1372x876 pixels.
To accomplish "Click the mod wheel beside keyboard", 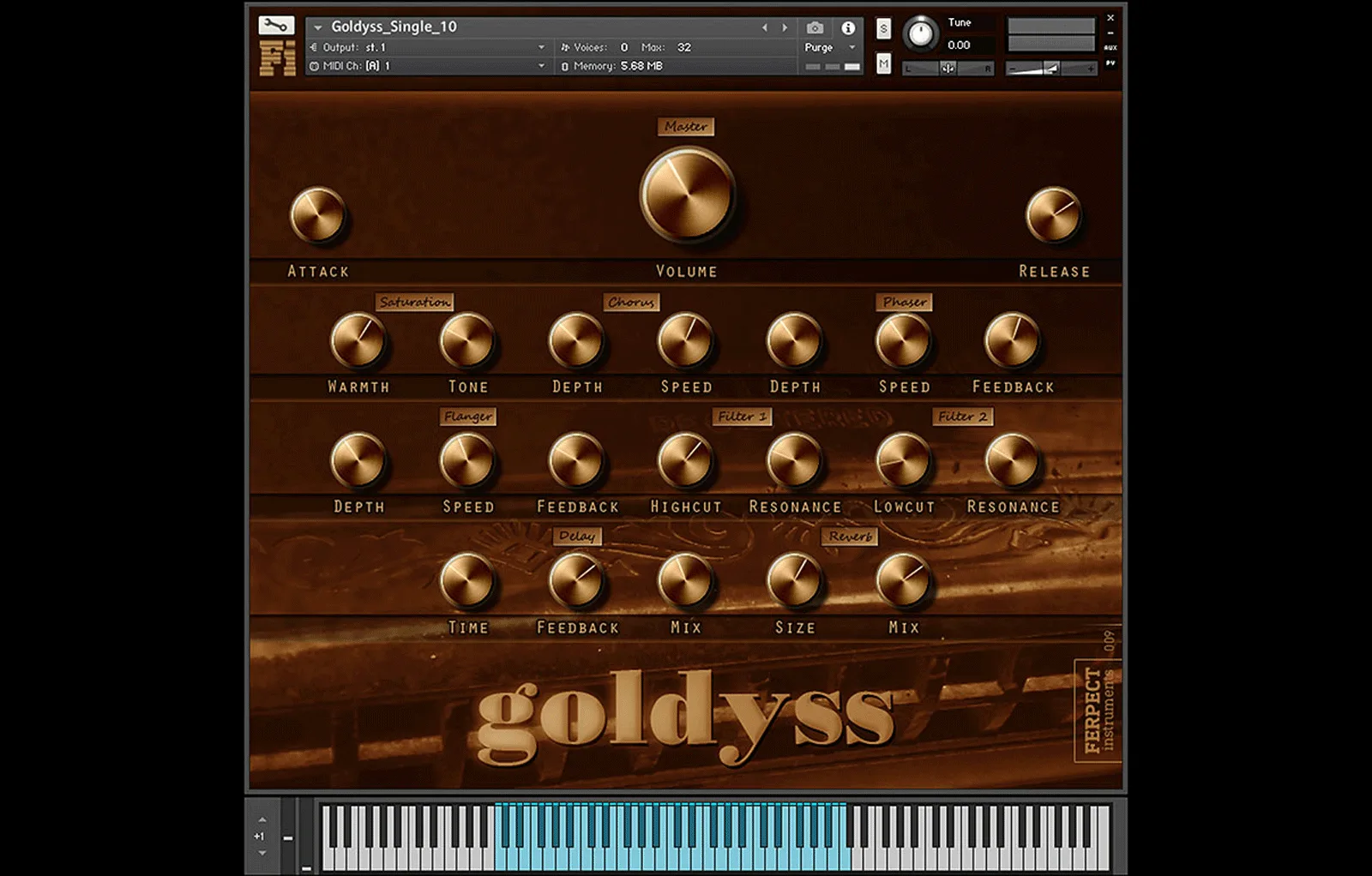I will (305, 837).
